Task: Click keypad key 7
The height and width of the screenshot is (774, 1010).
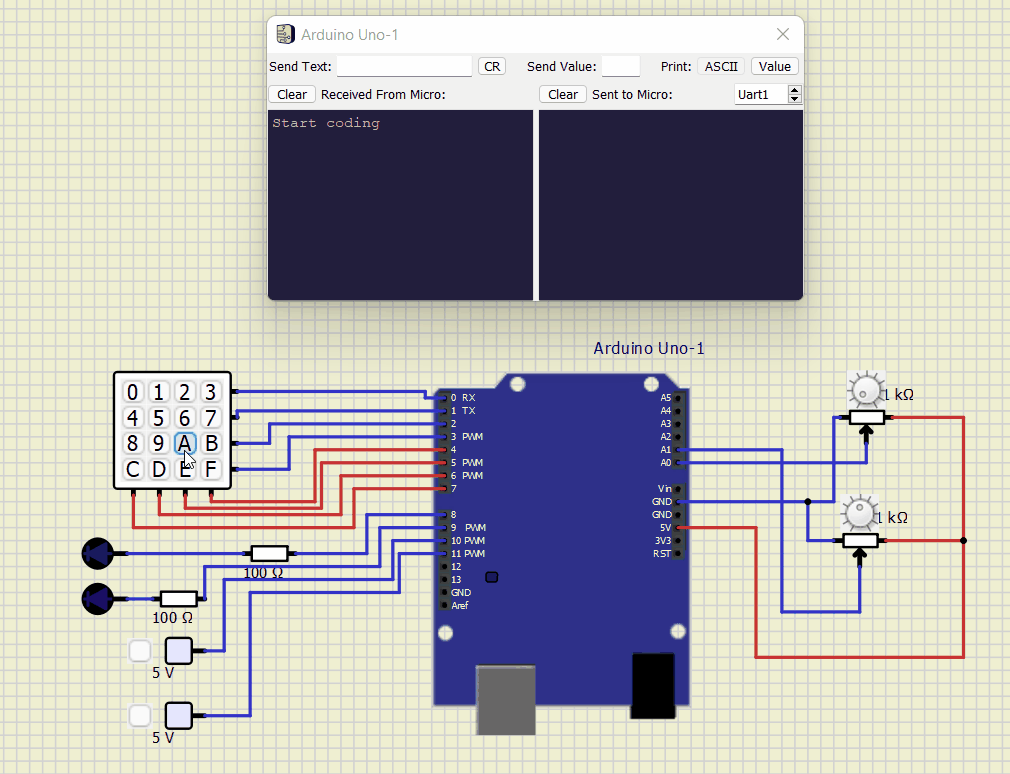Action: (211, 418)
